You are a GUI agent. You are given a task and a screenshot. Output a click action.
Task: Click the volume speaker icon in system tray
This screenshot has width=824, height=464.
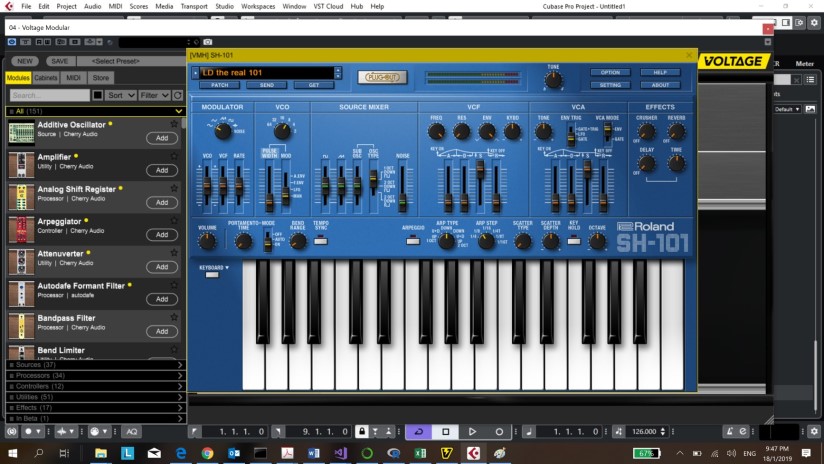tap(731, 453)
